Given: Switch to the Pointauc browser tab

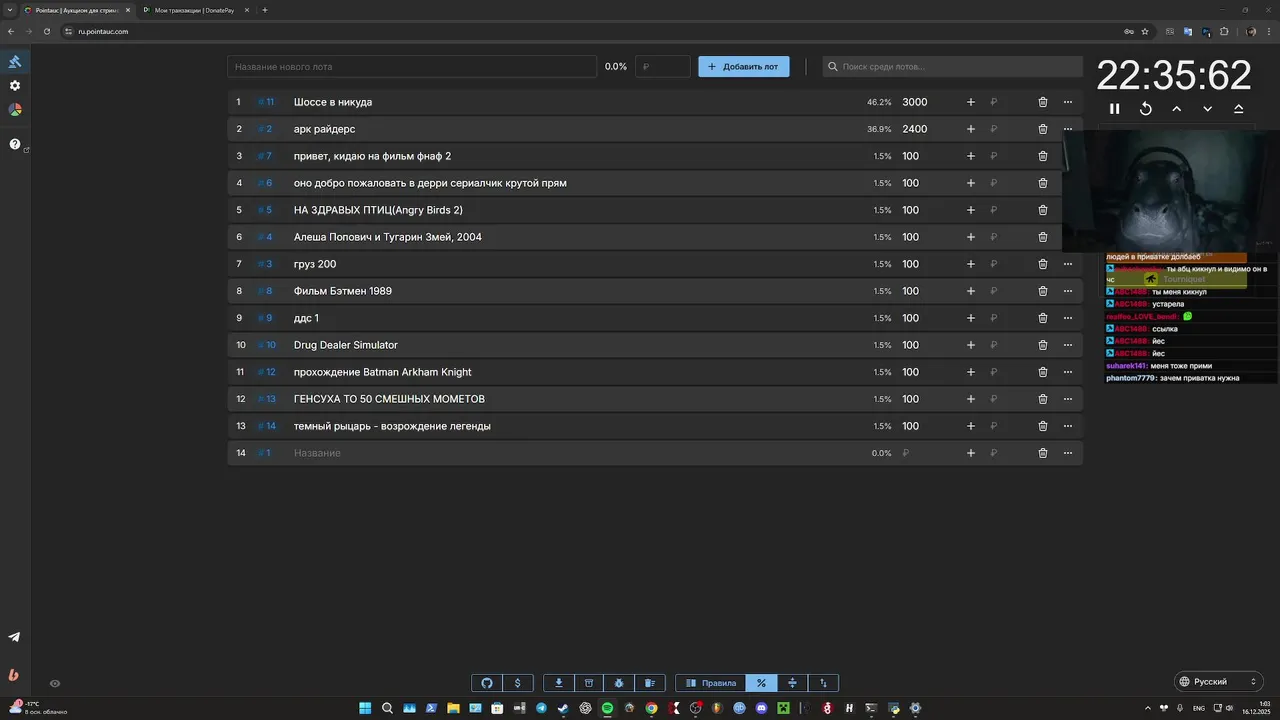Looking at the screenshot, I should (x=77, y=10).
